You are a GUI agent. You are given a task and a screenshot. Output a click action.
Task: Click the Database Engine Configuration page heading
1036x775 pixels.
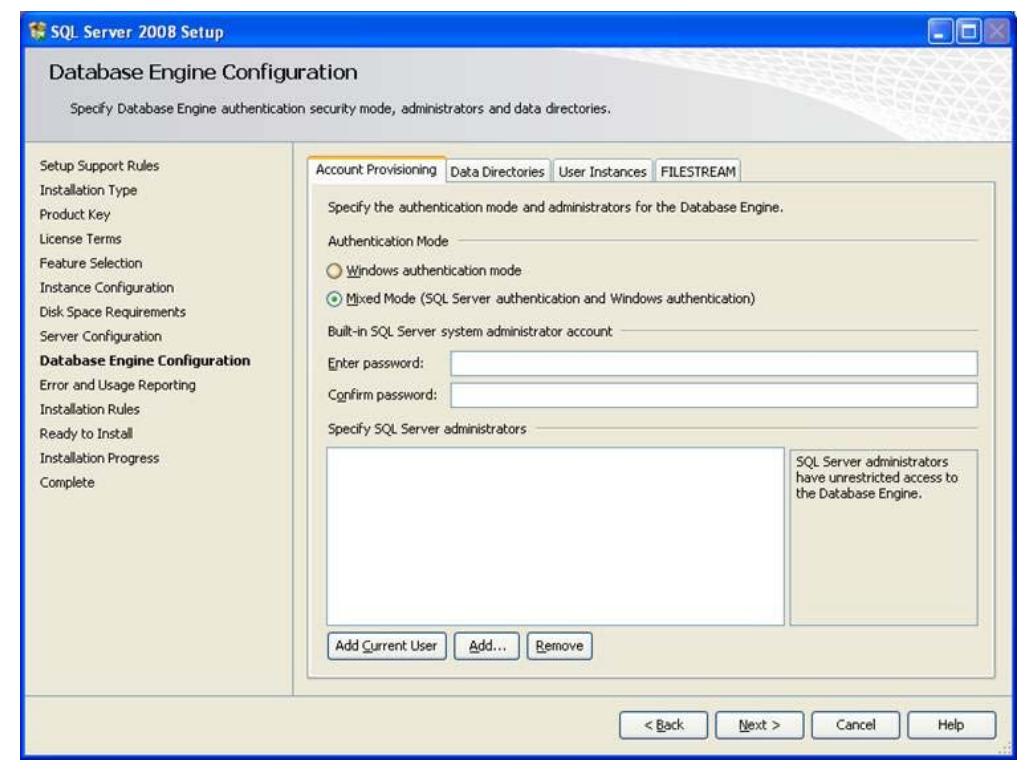coord(203,72)
